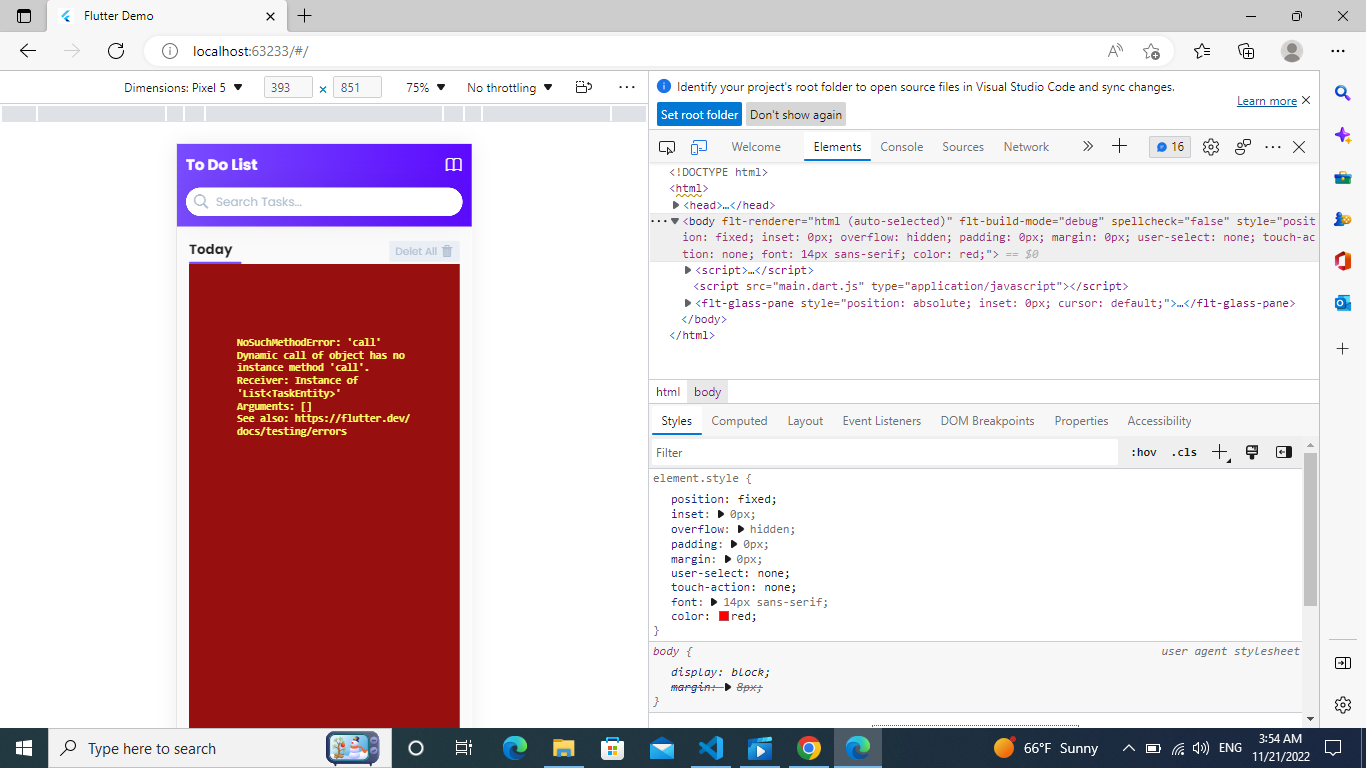Open the more tools plus icon in DevTools tabs
This screenshot has width=1366, height=768.
pyautogui.click(x=1119, y=146)
